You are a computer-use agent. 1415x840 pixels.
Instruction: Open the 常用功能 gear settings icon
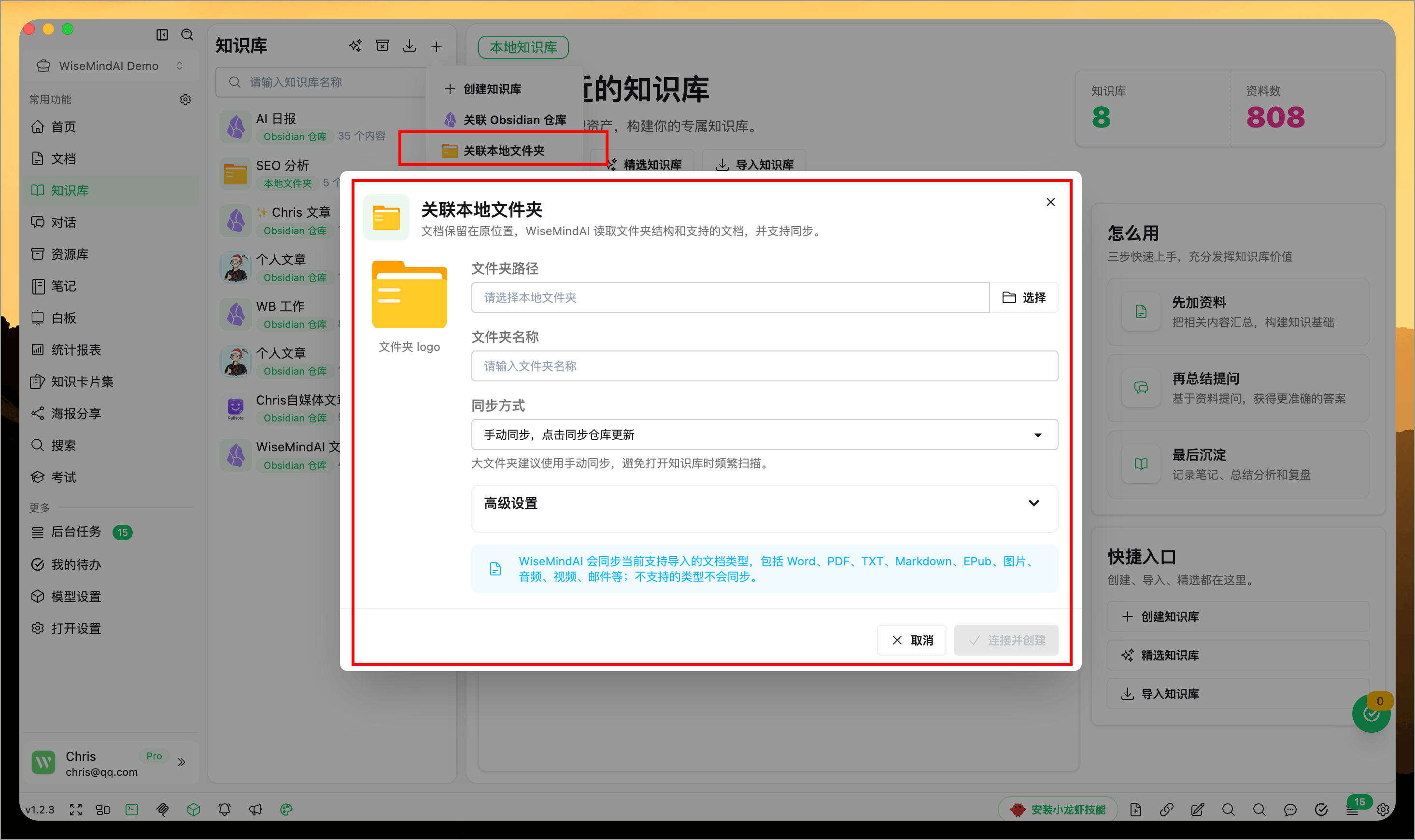click(x=185, y=99)
